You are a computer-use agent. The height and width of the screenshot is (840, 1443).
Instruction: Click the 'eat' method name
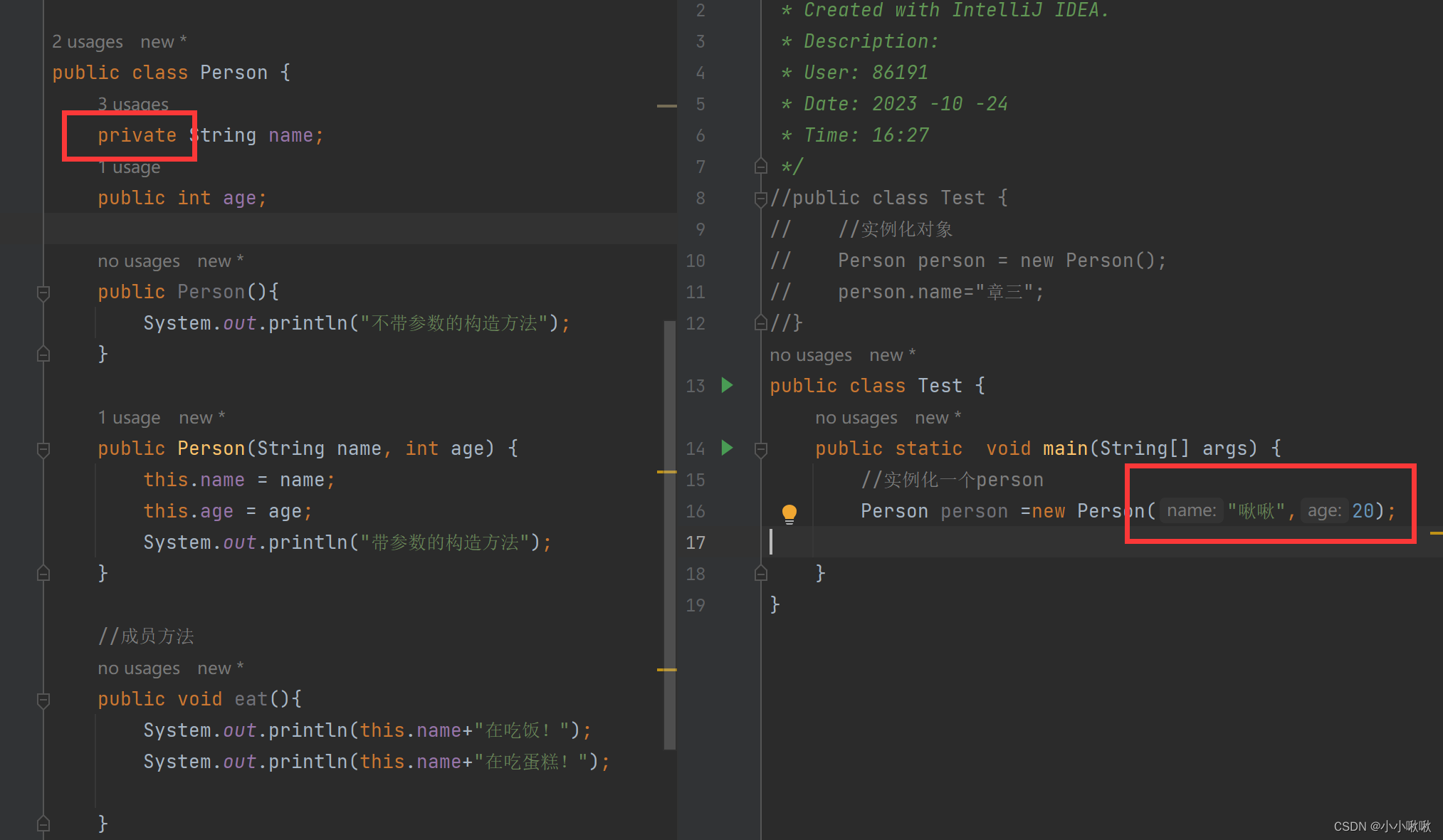(251, 699)
